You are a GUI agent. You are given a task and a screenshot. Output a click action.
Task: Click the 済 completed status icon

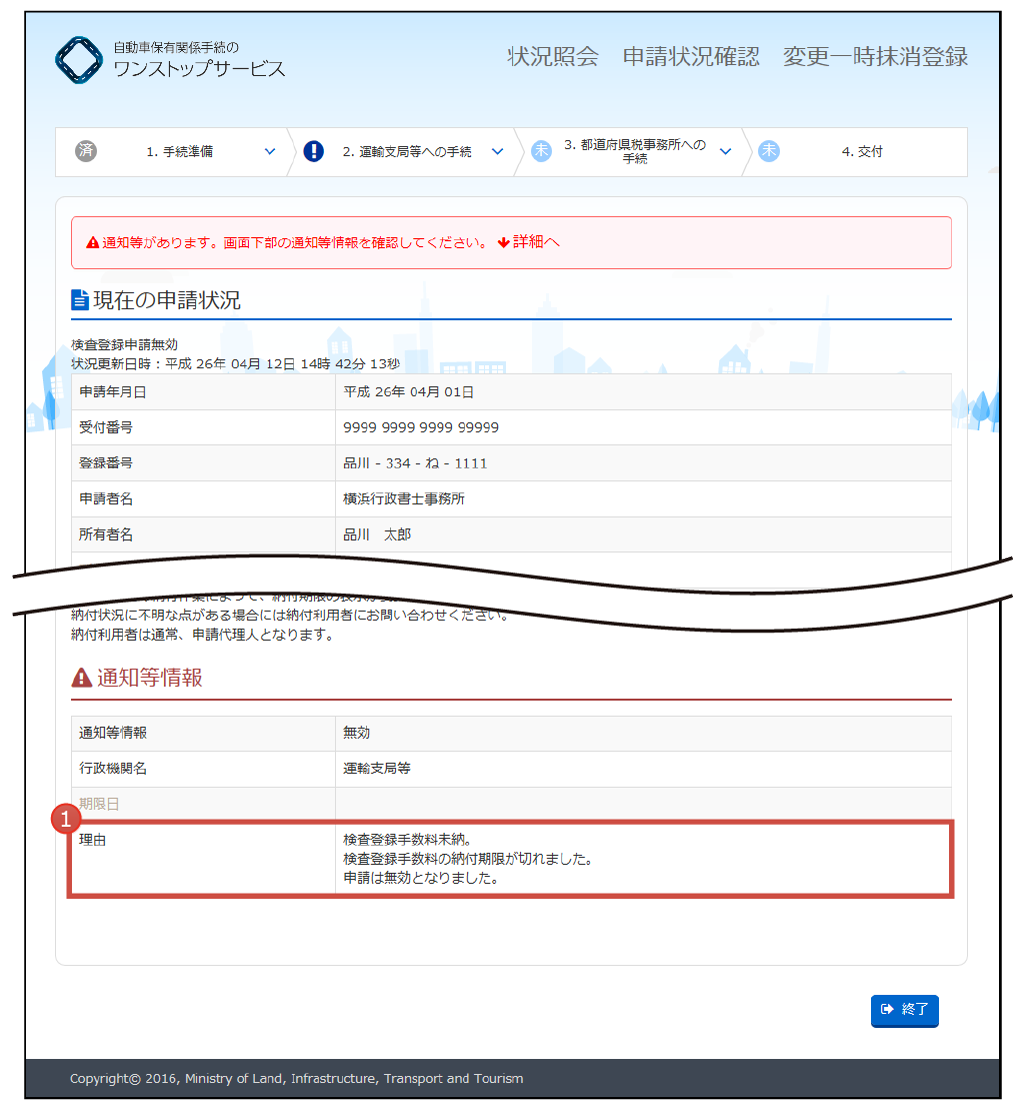click(86, 151)
